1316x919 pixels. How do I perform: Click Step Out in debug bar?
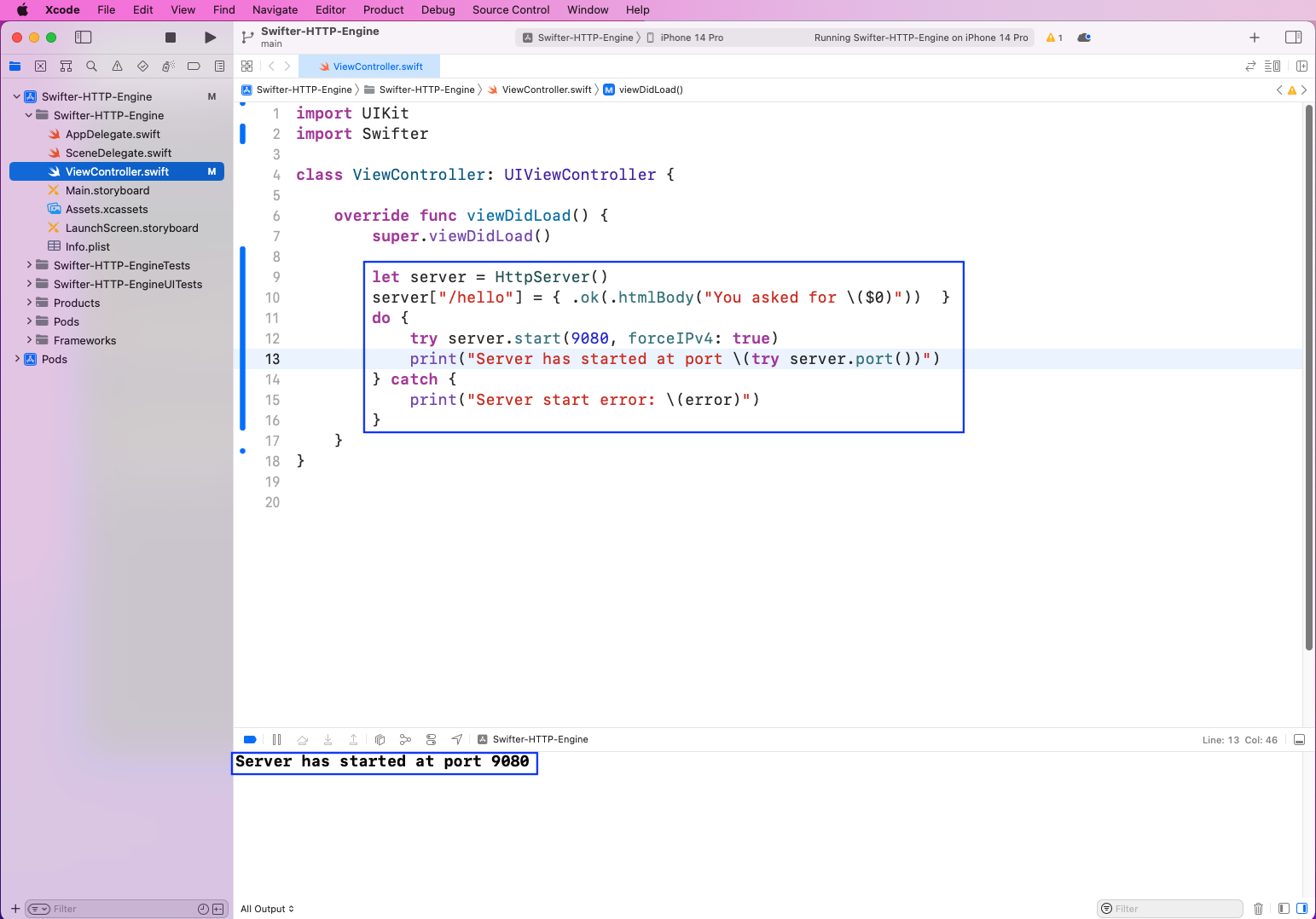[x=353, y=740]
